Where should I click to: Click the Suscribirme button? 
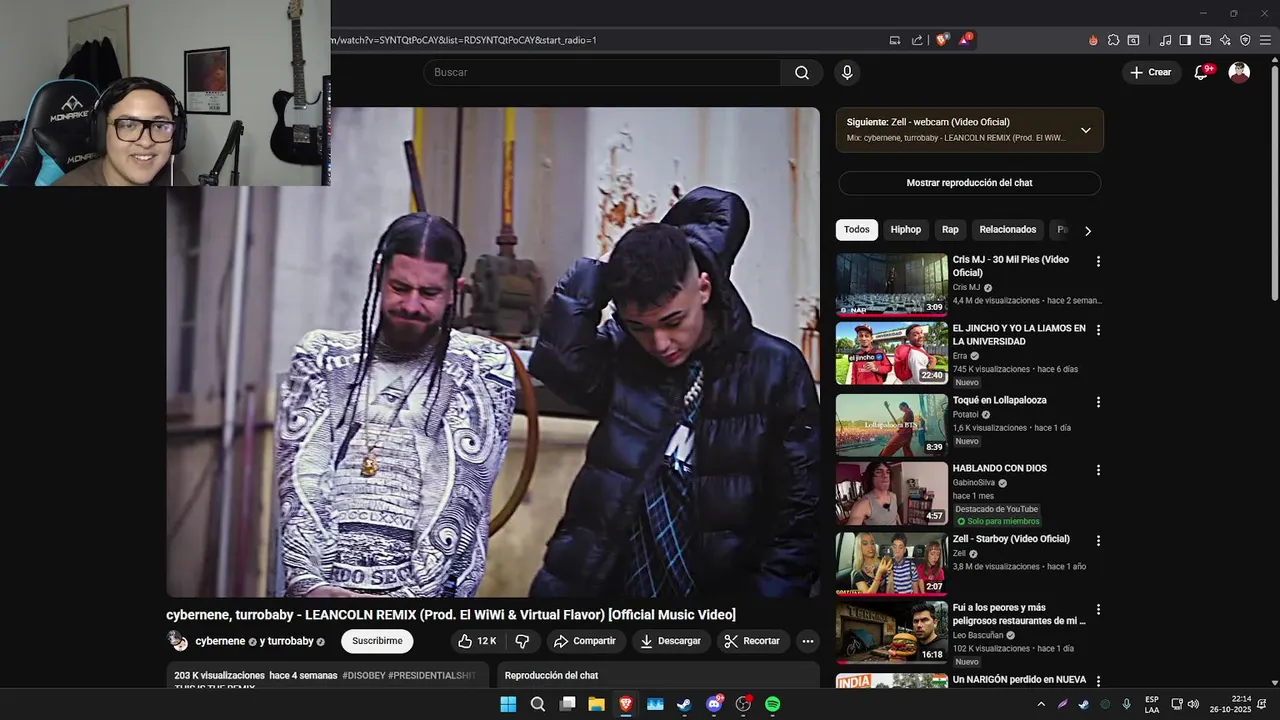377,641
